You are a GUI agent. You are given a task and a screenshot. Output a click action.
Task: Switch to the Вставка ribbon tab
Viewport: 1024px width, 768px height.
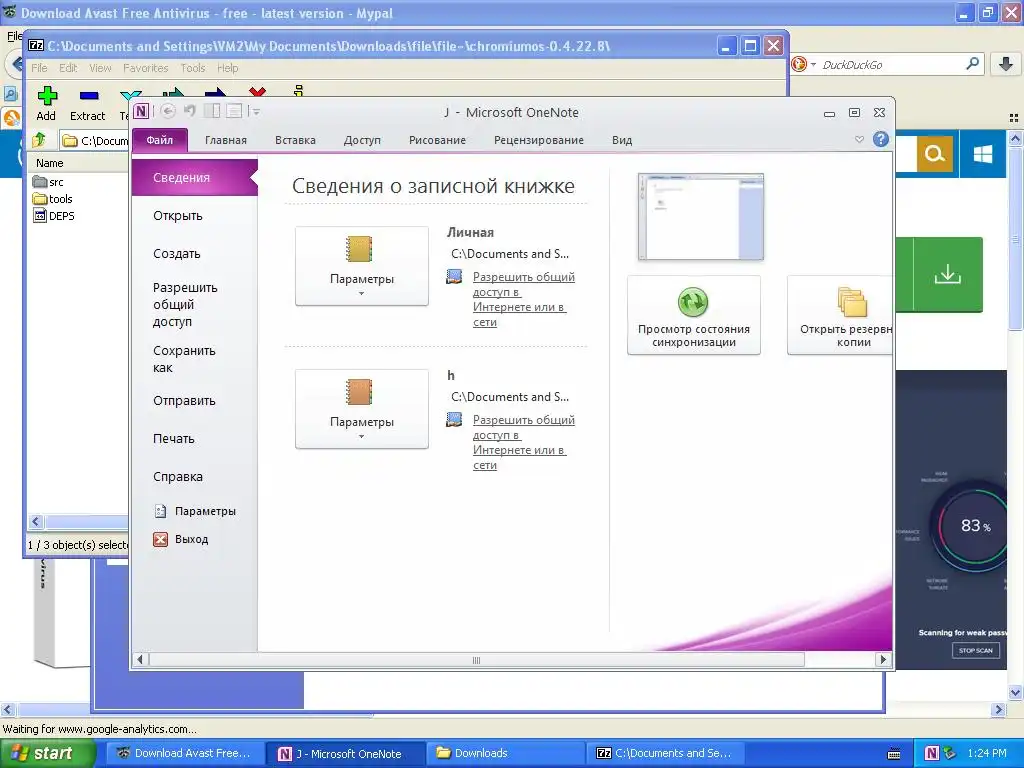click(295, 140)
